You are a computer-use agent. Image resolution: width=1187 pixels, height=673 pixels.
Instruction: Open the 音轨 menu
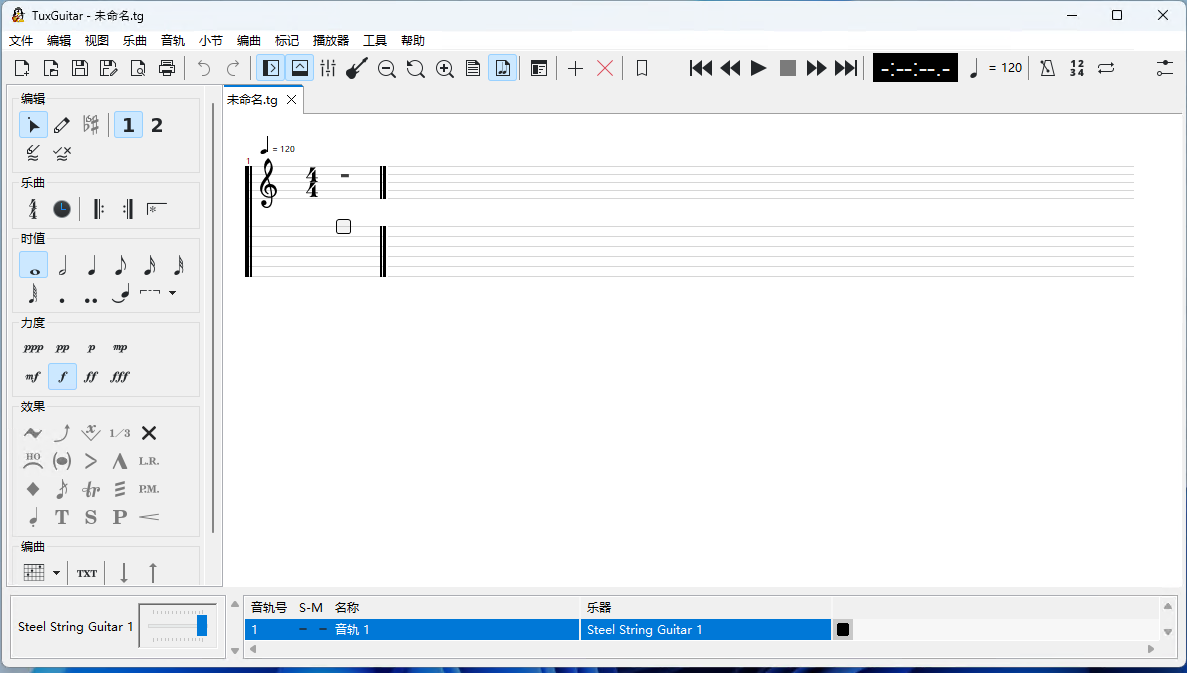click(173, 40)
